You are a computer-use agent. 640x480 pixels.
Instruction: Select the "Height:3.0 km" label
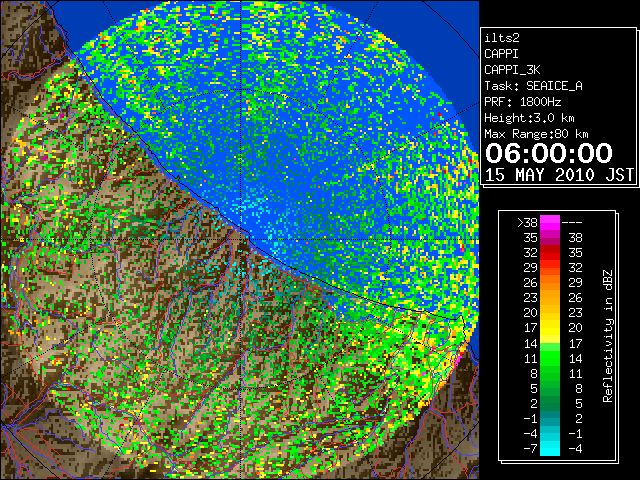[x=529, y=118]
